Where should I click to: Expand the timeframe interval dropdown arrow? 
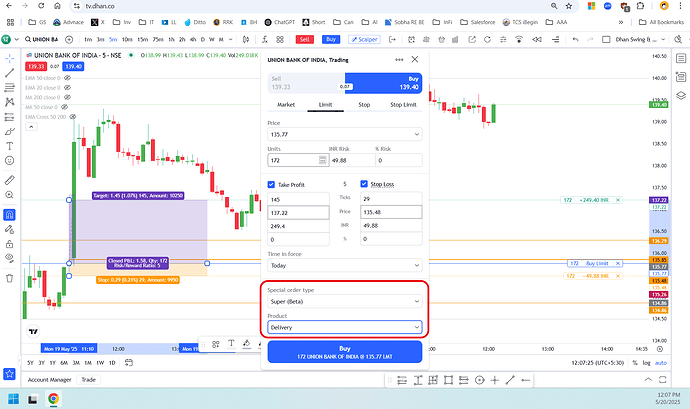pyautogui.click(x=231, y=40)
